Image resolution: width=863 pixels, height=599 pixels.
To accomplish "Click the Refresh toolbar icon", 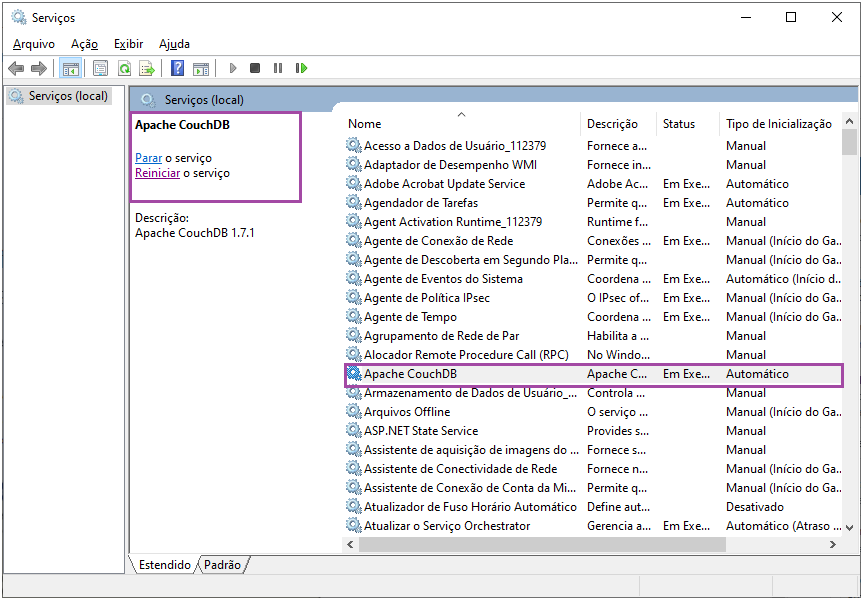I will (x=124, y=68).
